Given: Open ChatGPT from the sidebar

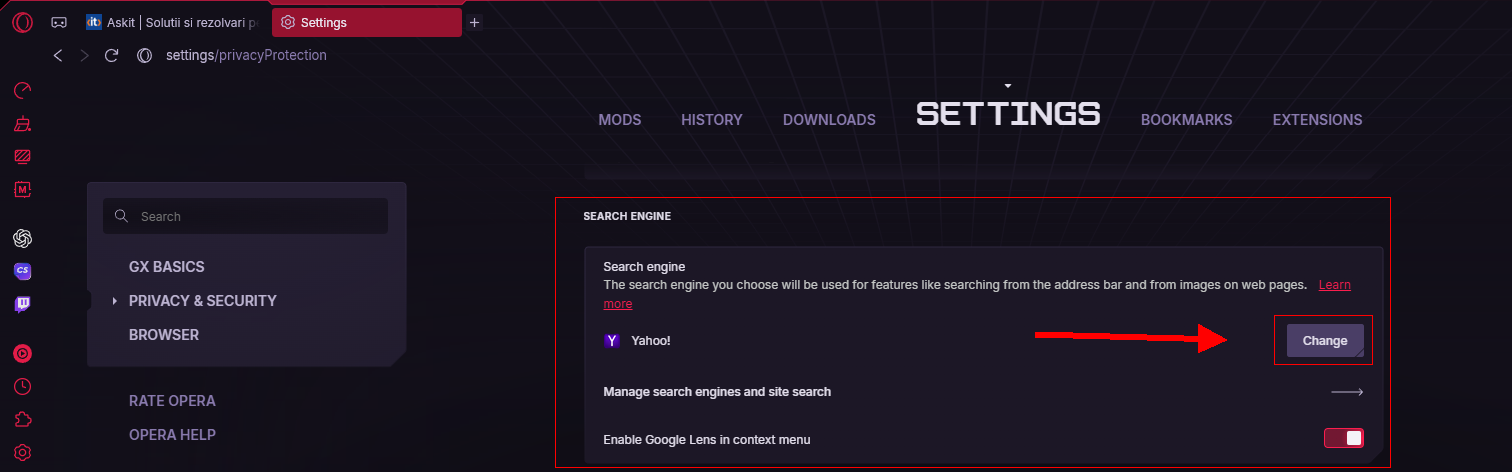Looking at the screenshot, I should coord(22,238).
